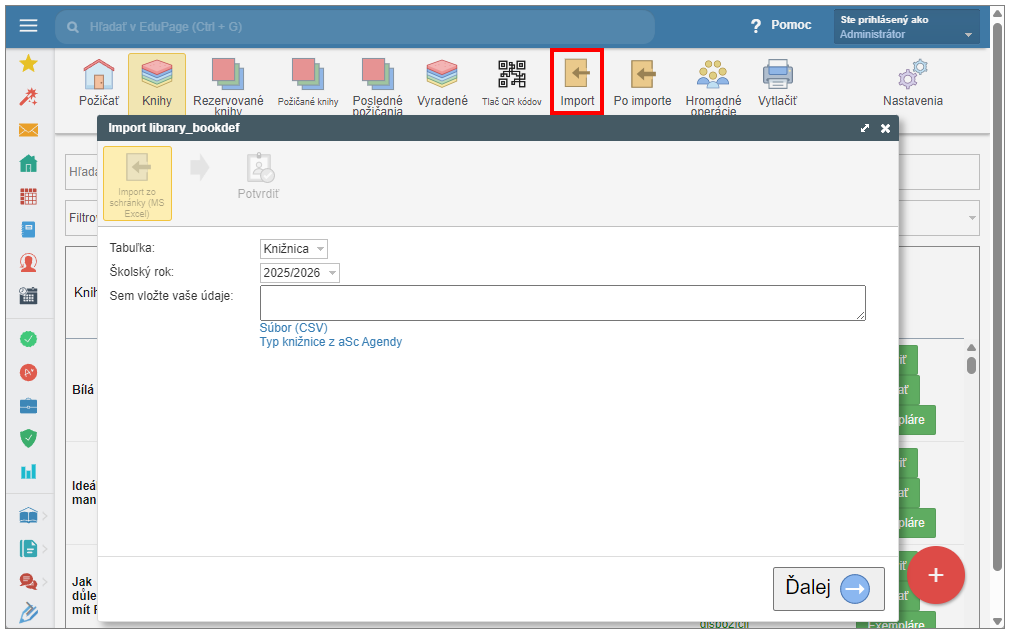The image size is (1010, 634).
Task: Click the data paste text area
Action: pos(562,303)
